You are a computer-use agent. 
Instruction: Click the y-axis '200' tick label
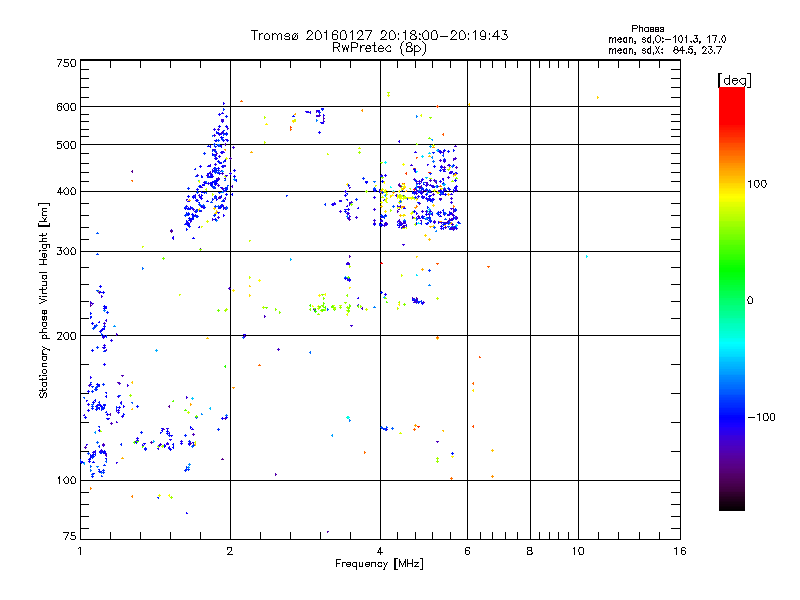click(66, 336)
